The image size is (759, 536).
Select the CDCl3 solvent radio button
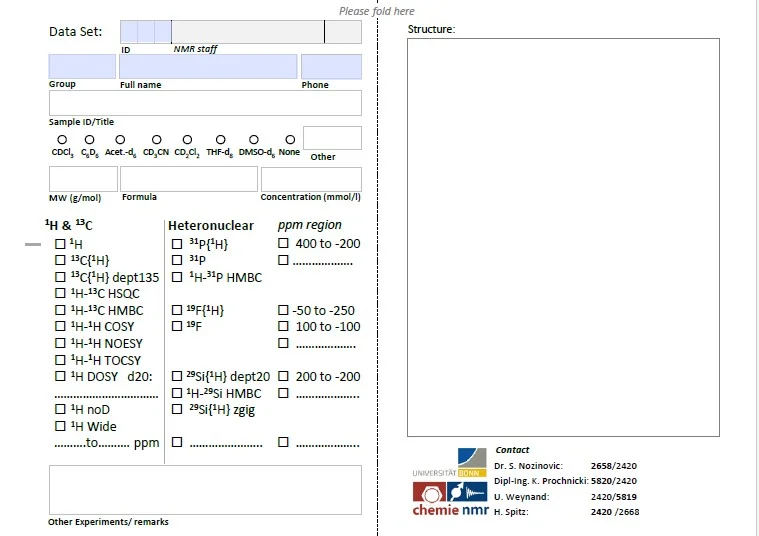click(62, 140)
